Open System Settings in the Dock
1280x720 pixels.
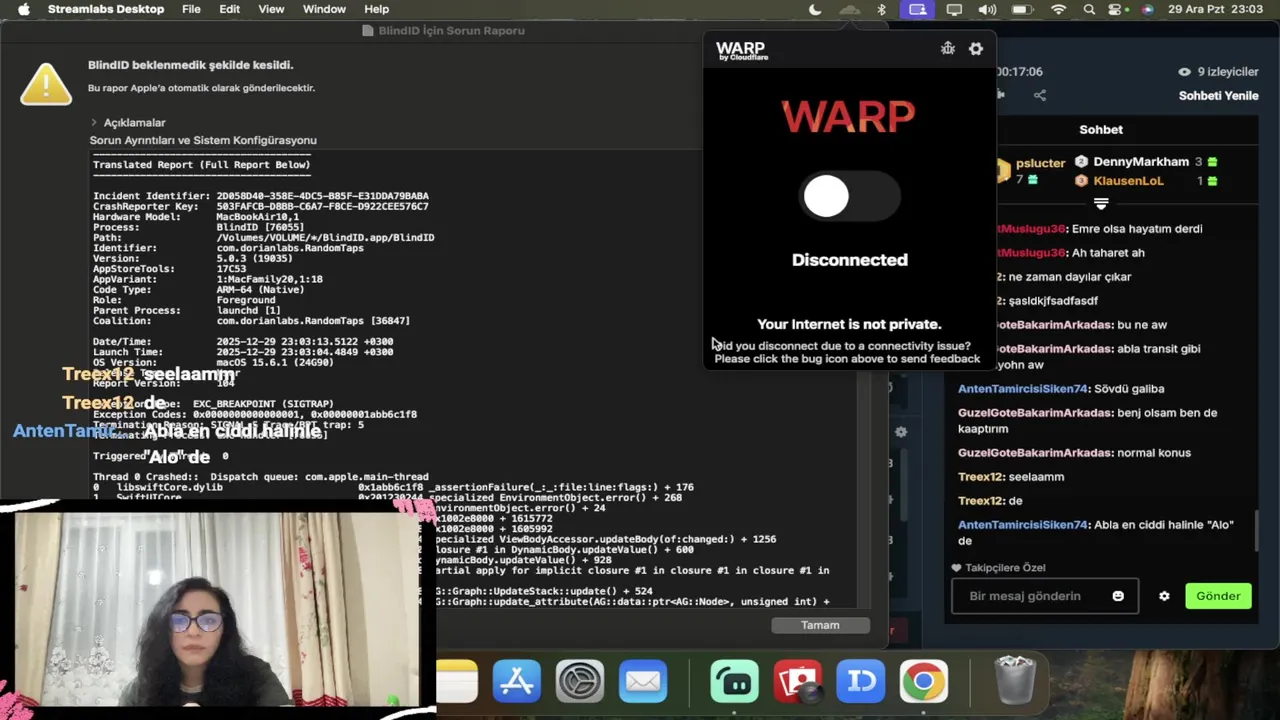click(580, 682)
